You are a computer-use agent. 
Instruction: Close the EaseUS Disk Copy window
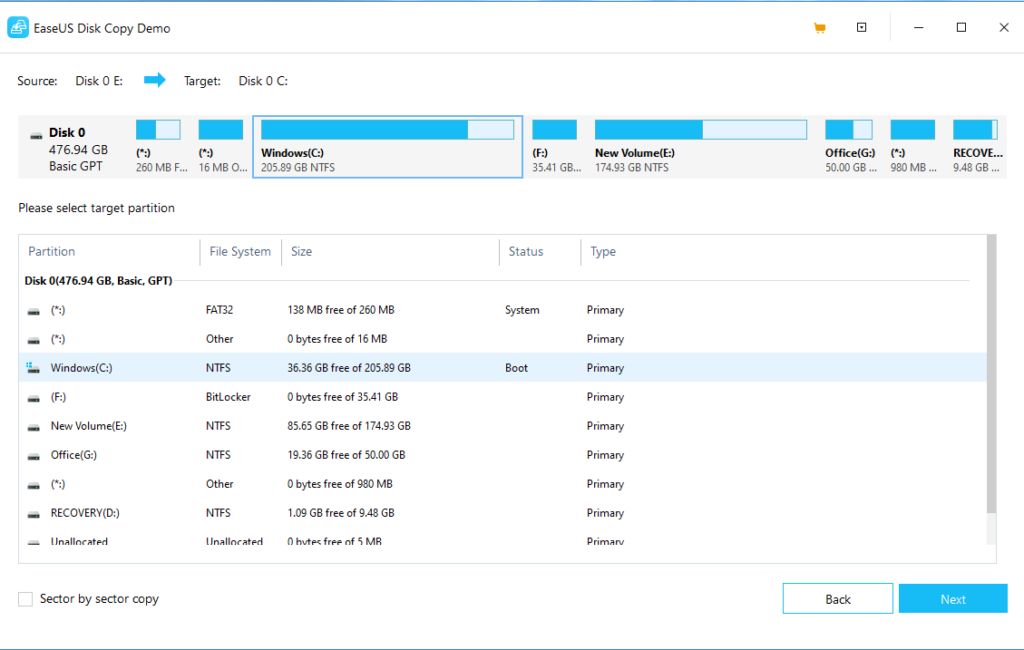click(x=1004, y=27)
